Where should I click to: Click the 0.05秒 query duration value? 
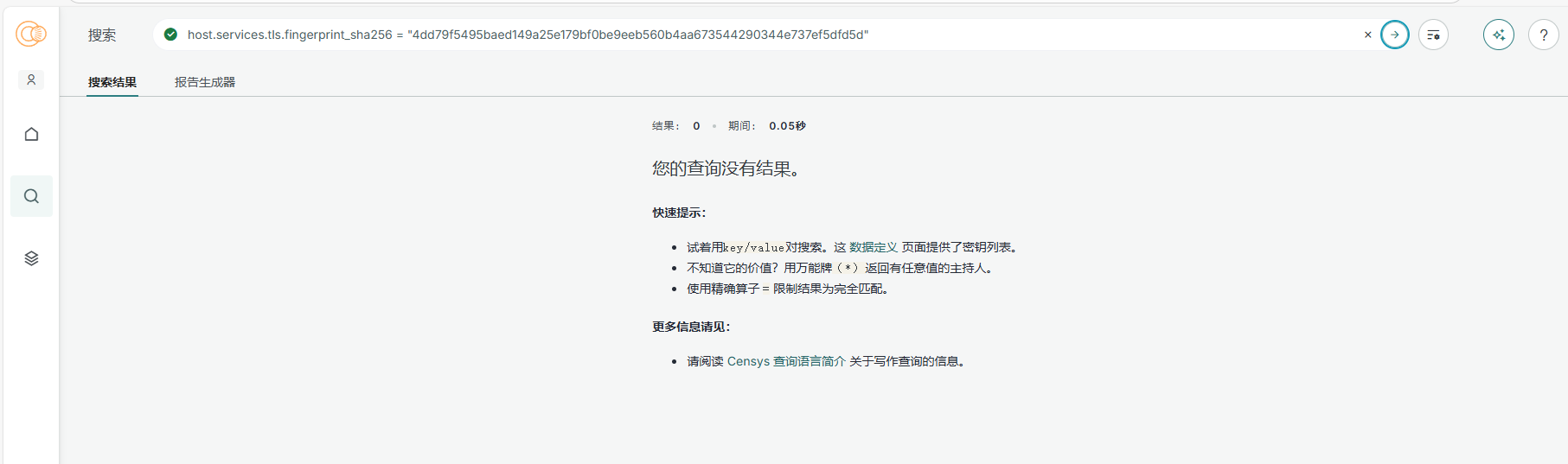click(x=787, y=126)
